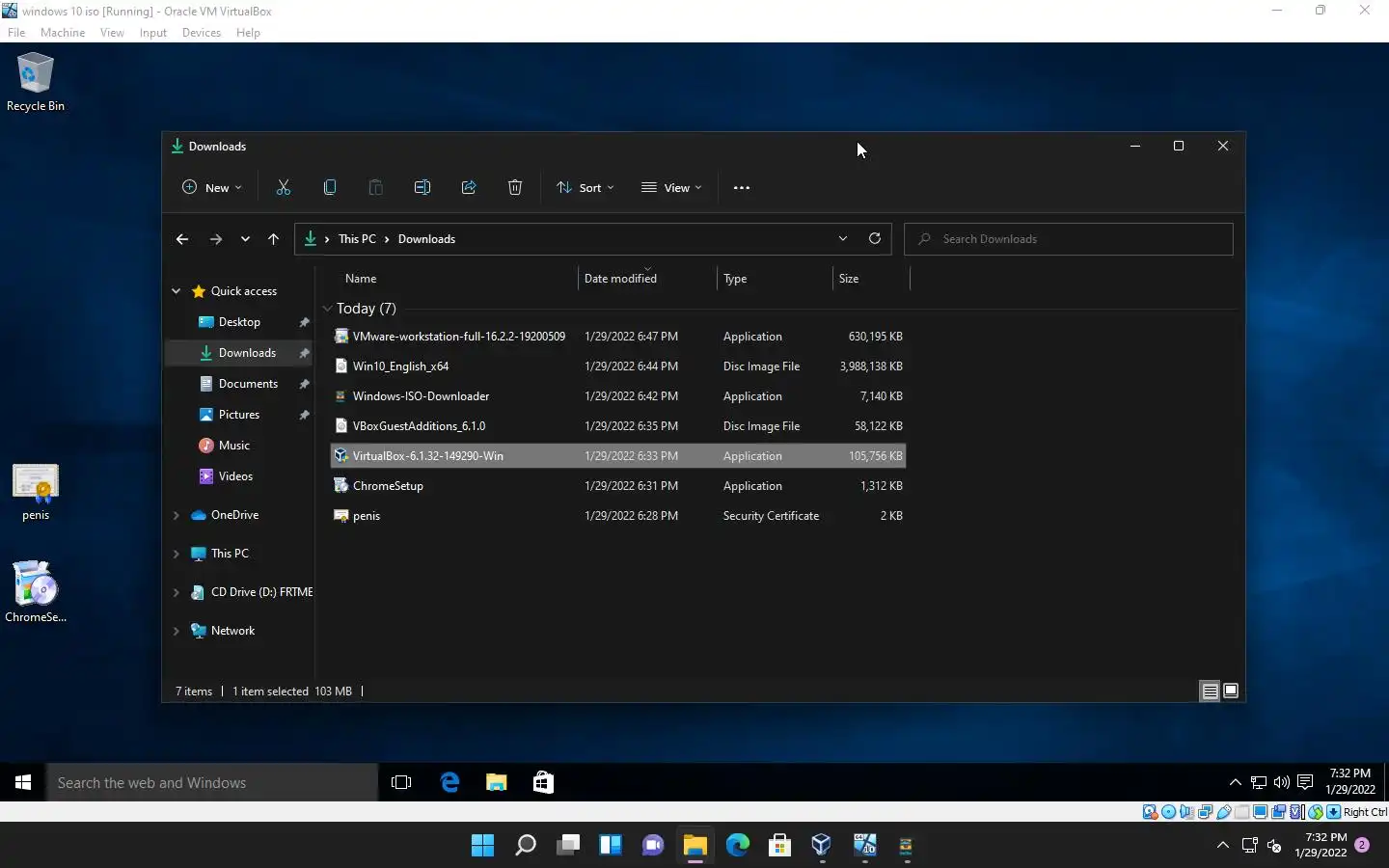Expand the This PC tree node
The height and width of the screenshot is (868, 1389).
pyautogui.click(x=176, y=554)
